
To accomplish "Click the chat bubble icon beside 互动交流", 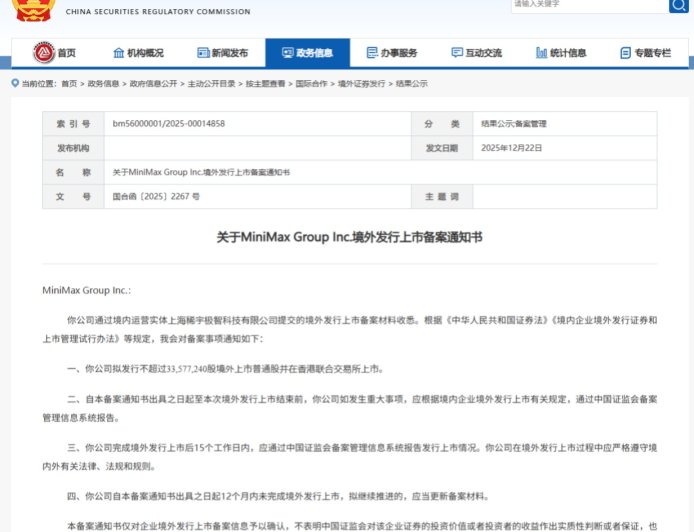I will [x=457, y=53].
